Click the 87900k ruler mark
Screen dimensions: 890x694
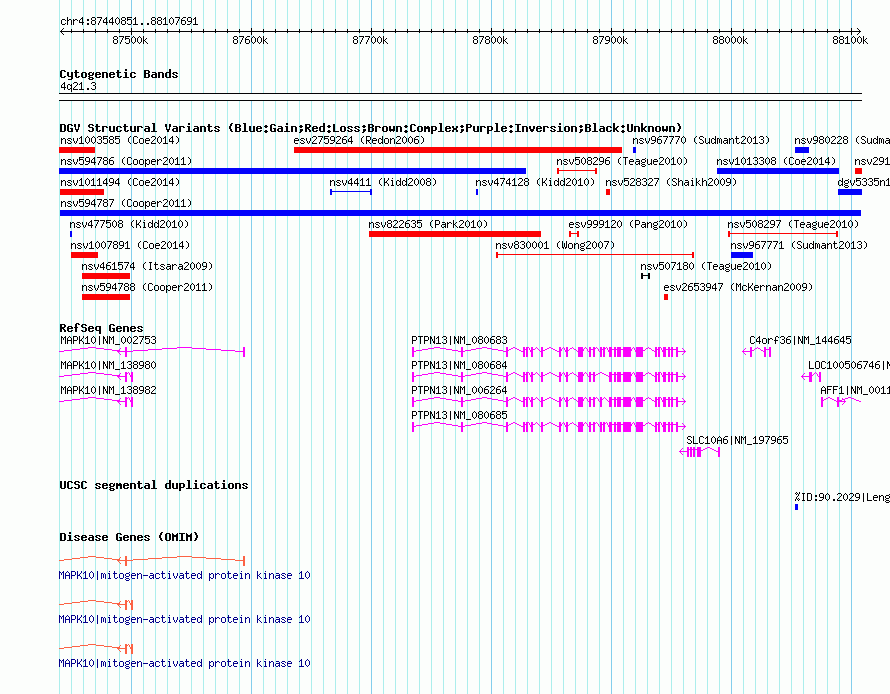pyautogui.click(x=610, y=40)
